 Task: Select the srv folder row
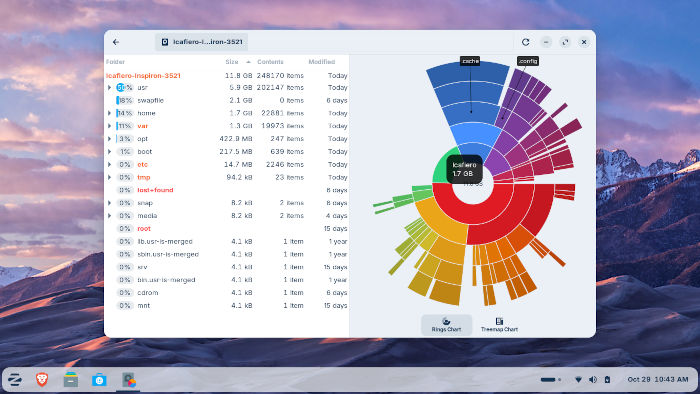pyautogui.click(x=227, y=267)
